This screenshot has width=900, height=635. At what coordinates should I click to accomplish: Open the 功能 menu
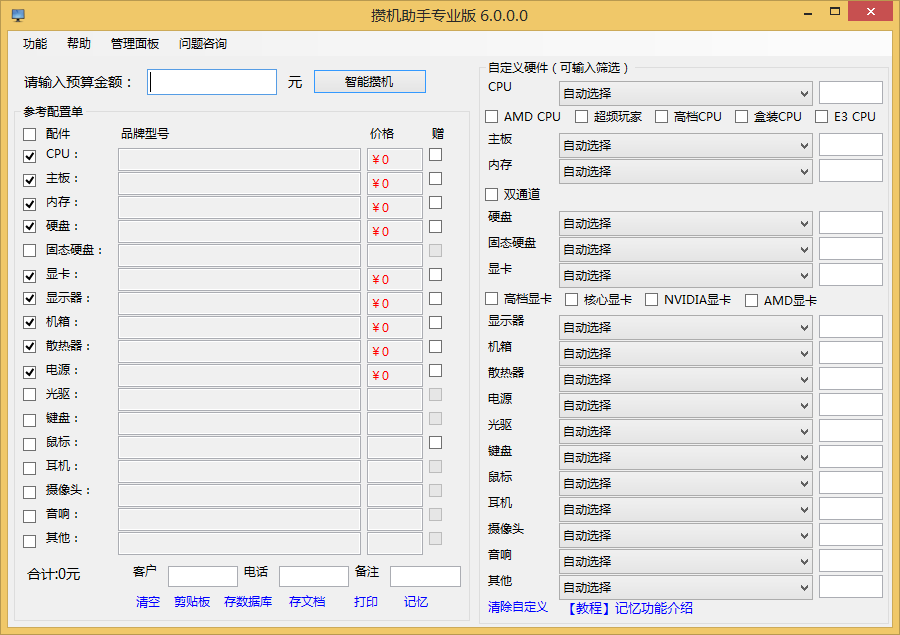(35, 44)
